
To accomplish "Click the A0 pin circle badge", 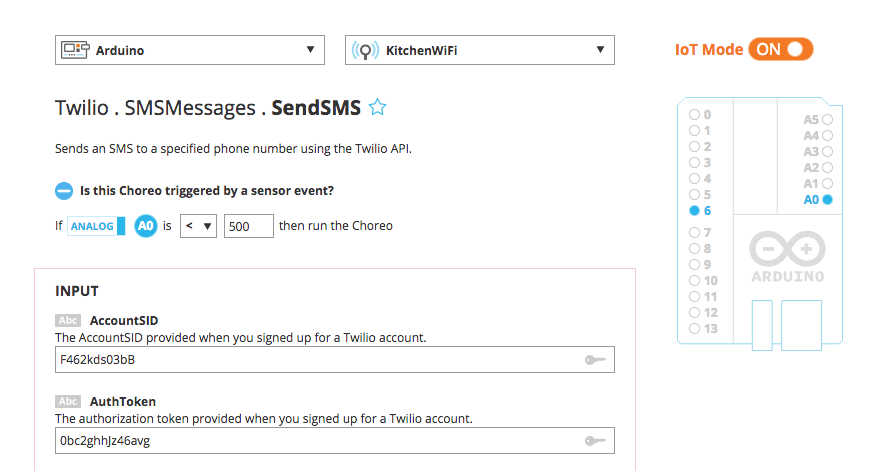I will coord(146,226).
